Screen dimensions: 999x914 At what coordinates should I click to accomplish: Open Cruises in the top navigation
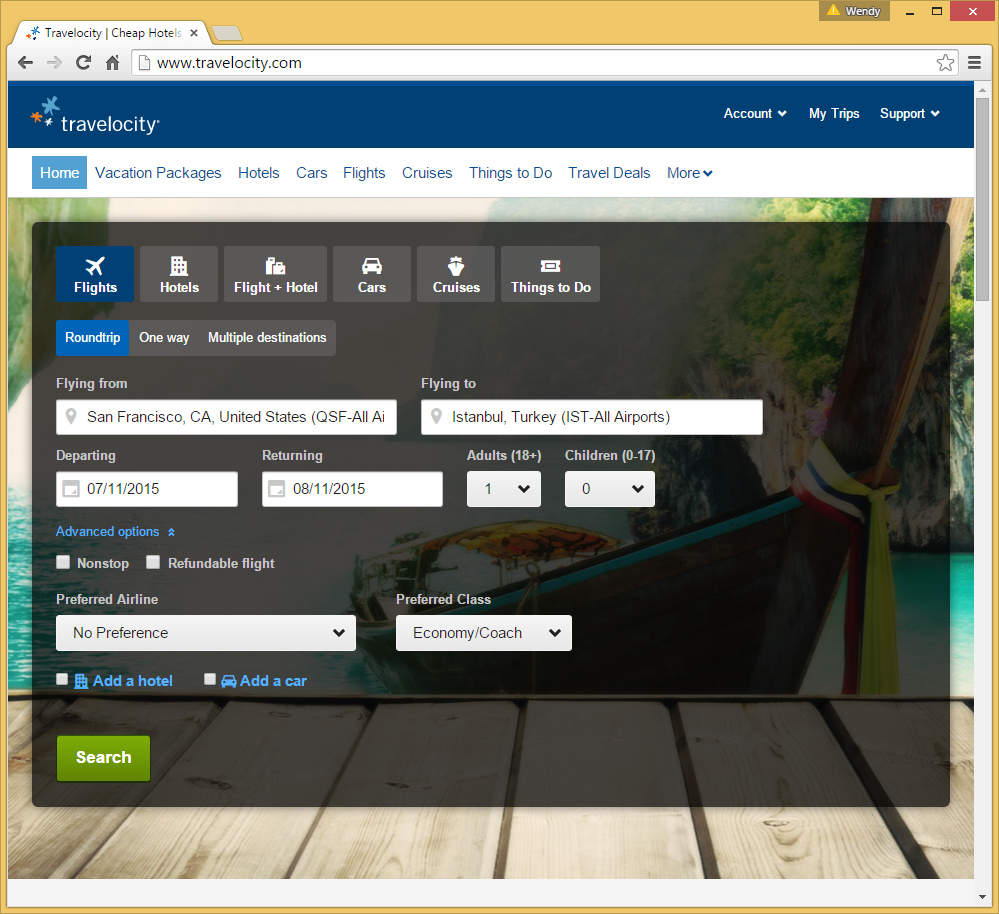[x=427, y=173]
